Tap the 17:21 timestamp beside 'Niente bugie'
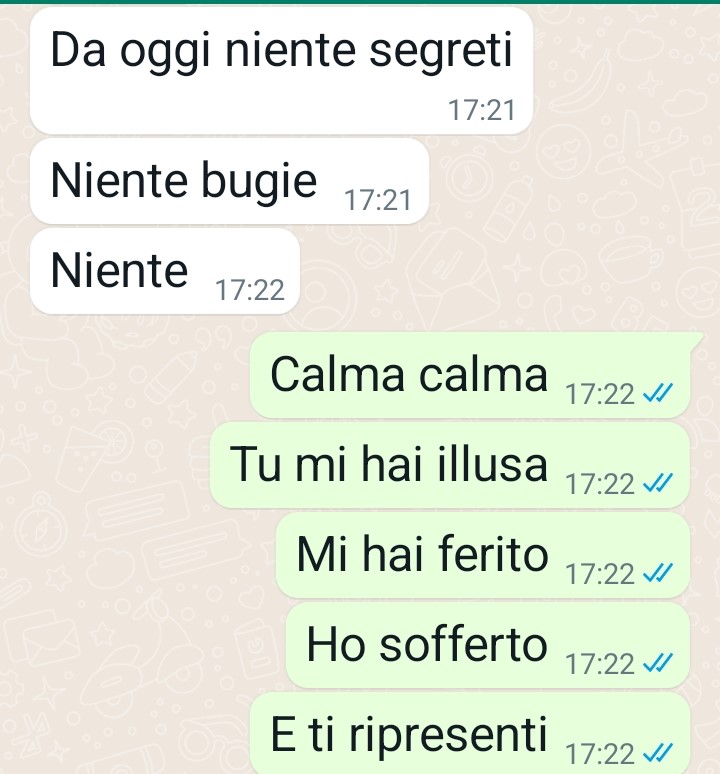The height and width of the screenshot is (774, 720). point(378,200)
